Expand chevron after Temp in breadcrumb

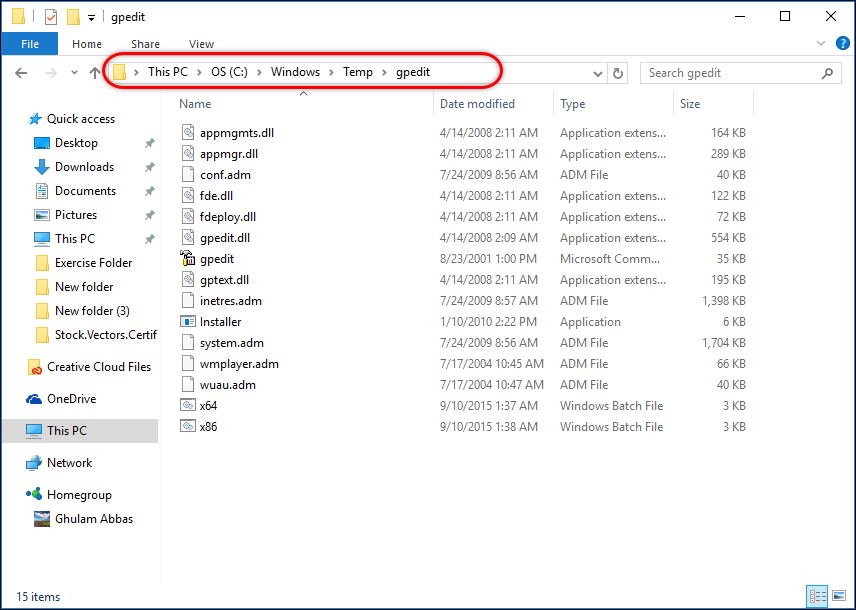click(385, 73)
